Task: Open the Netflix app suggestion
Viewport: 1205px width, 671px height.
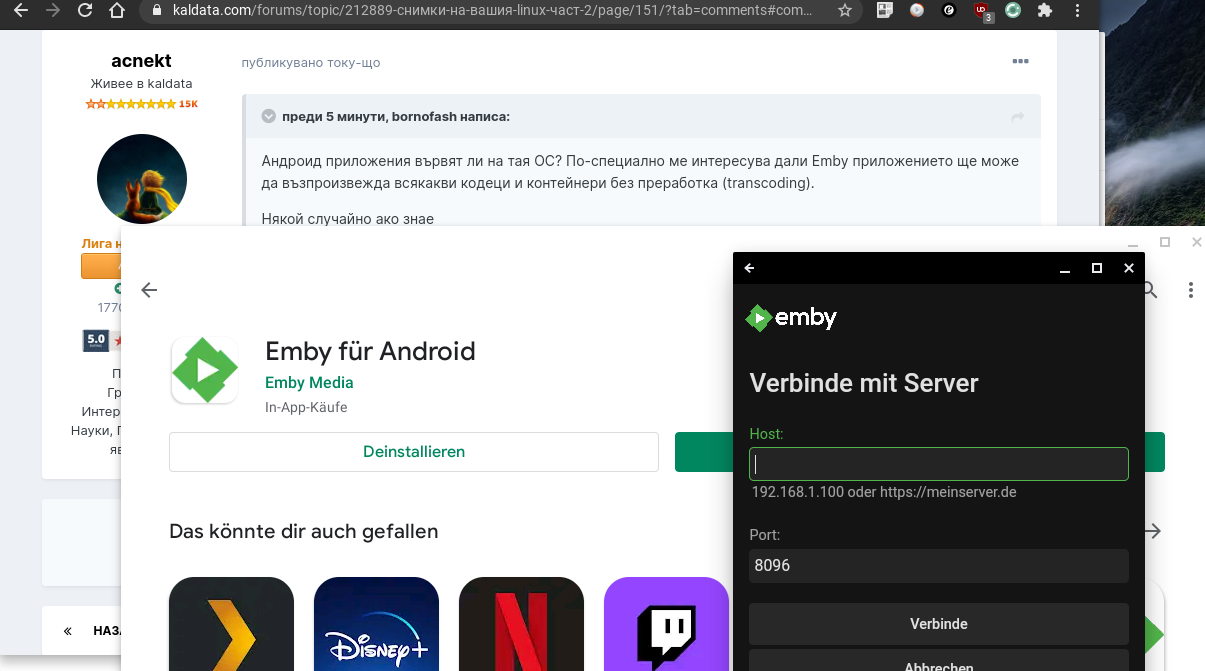Action: tap(521, 624)
